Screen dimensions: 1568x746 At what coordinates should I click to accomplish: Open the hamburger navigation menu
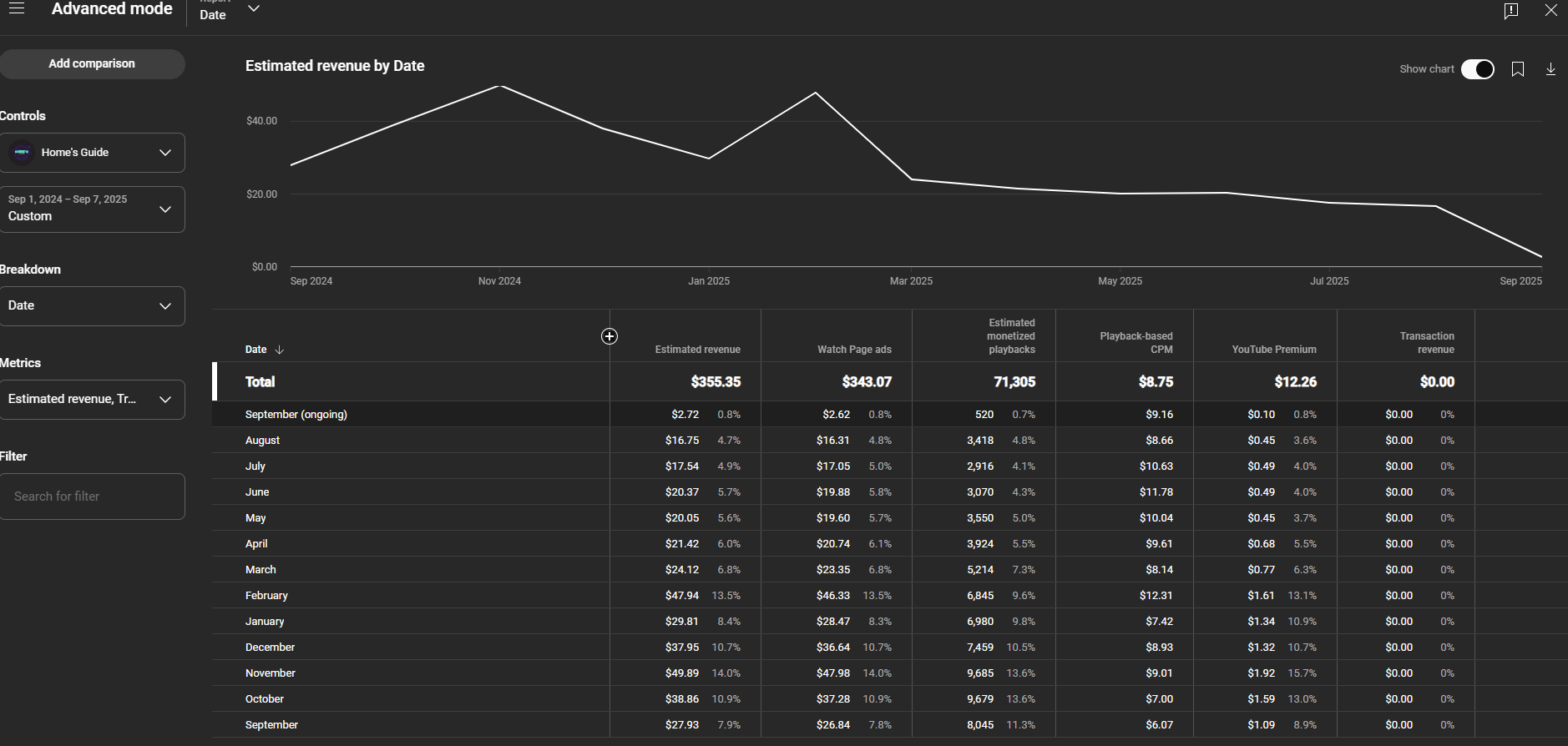(x=17, y=8)
